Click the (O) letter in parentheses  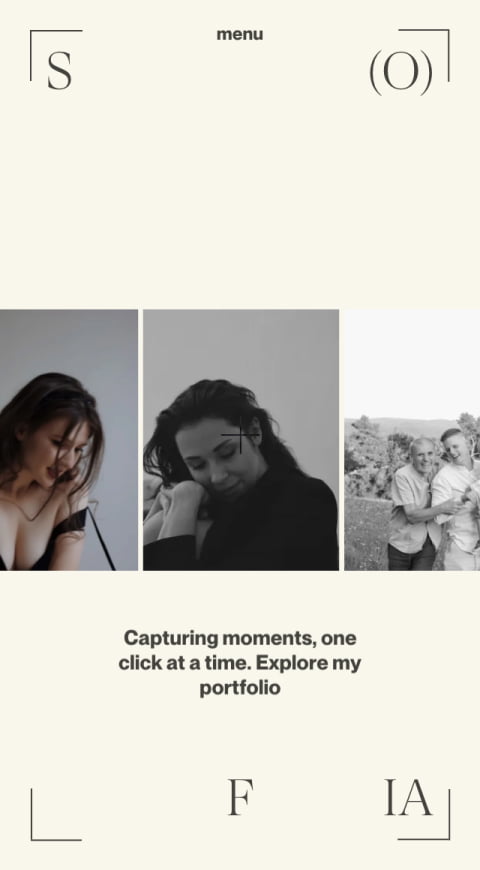coord(401,72)
